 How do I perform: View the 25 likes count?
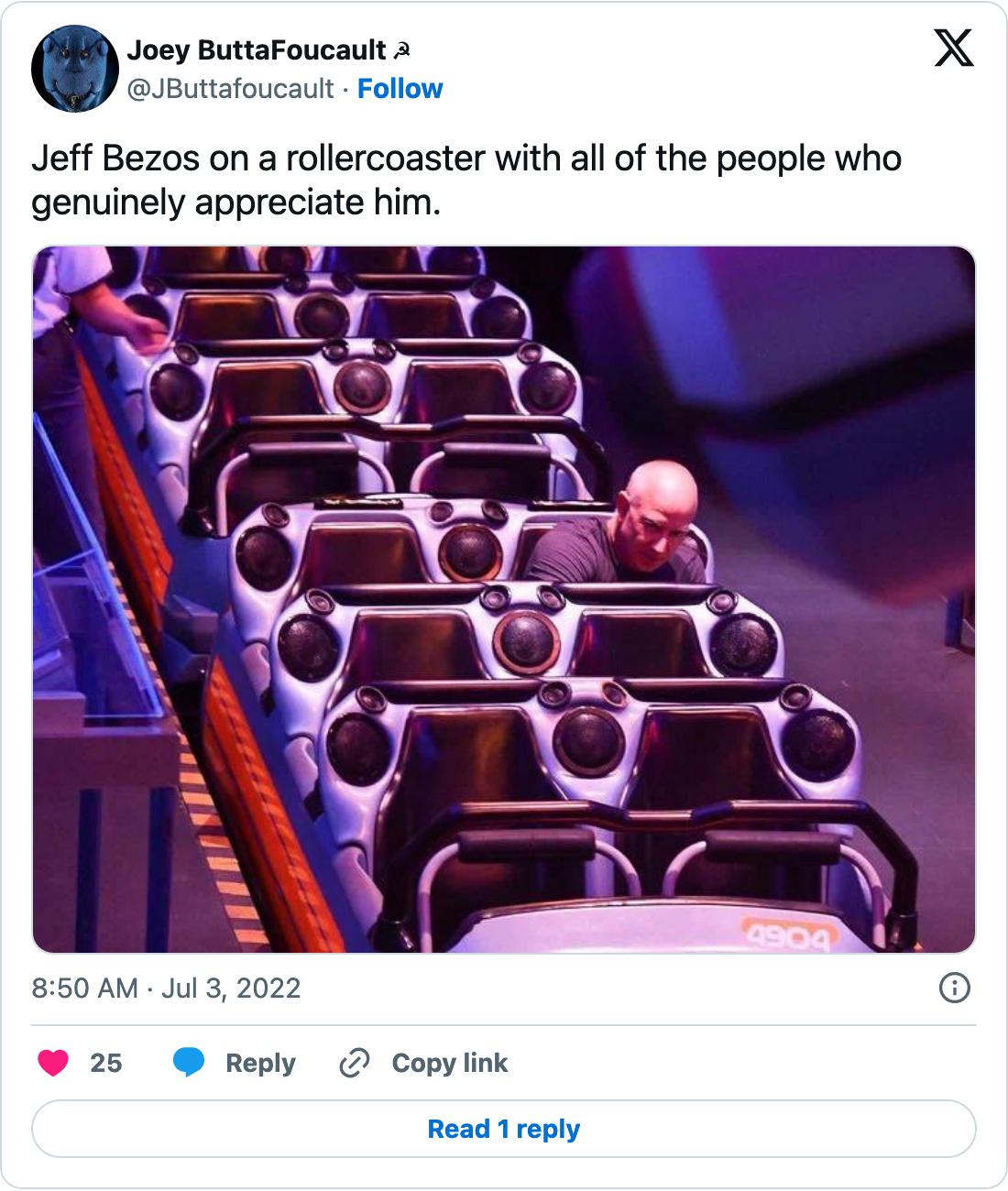click(x=105, y=1063)
